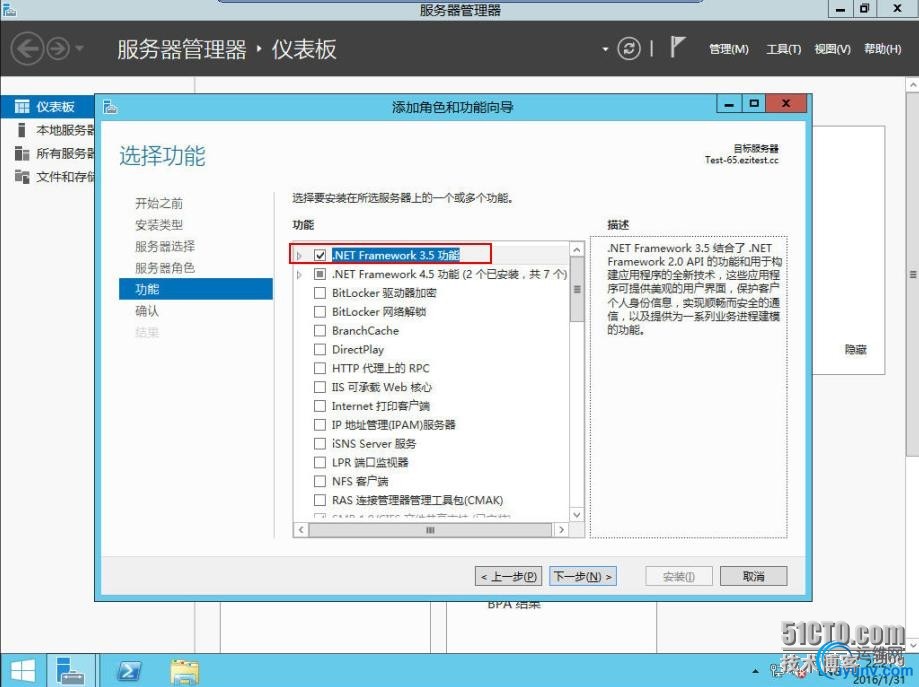Viewport: 919px width, 687px height.
Task: Open Server Manager from the taskbar
Action: coord(71,671)
